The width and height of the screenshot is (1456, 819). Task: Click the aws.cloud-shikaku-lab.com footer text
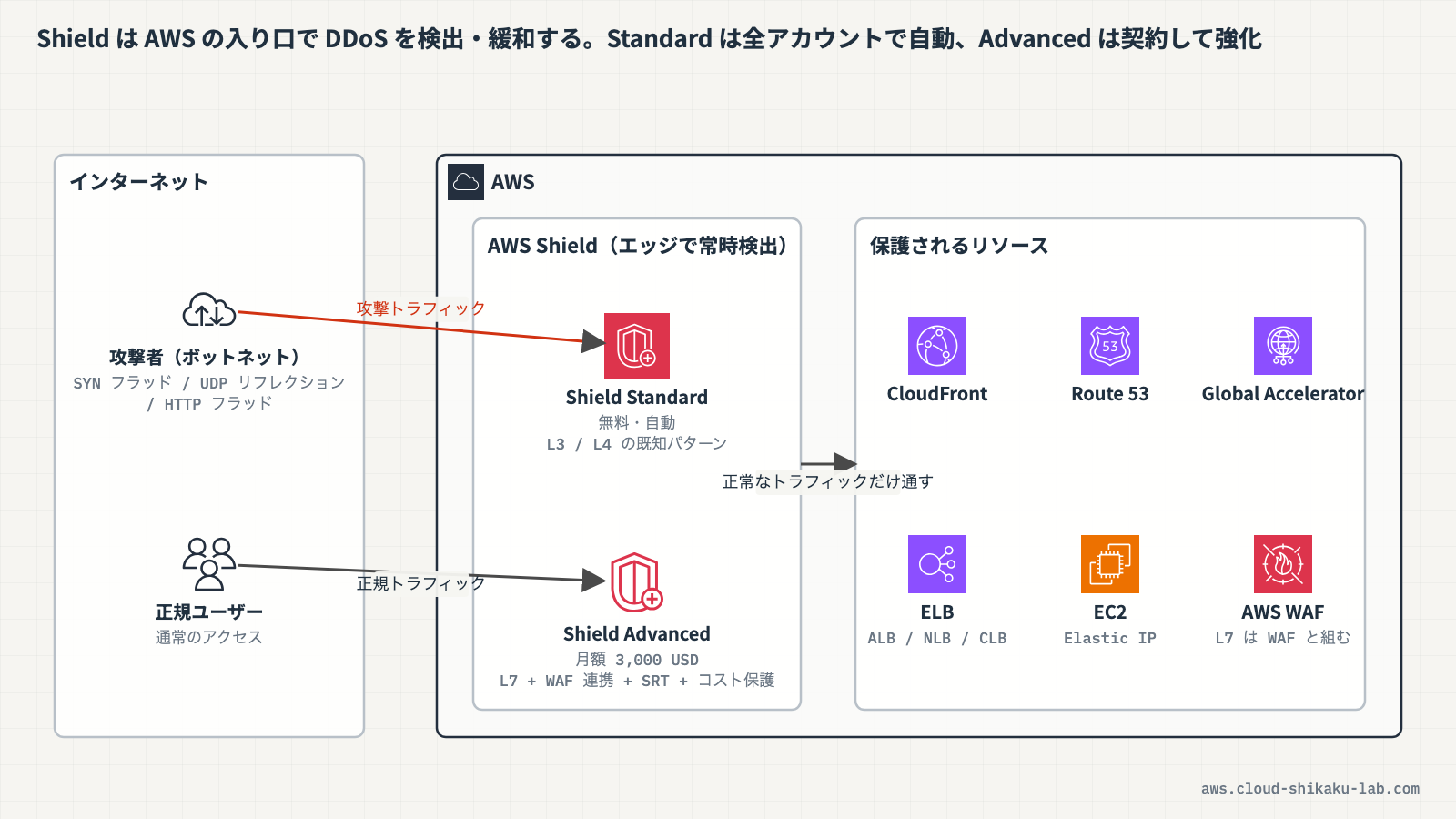1310,789
